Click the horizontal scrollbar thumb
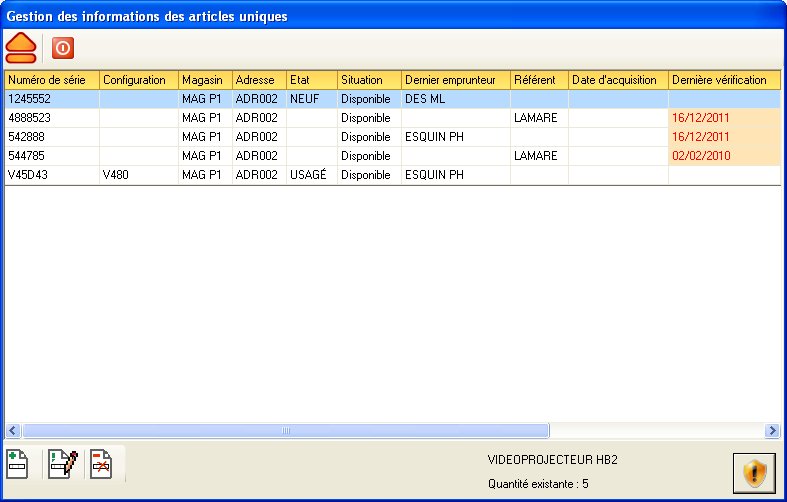The width and height of the screenshot is (787, 502). [x=285, y=431]
